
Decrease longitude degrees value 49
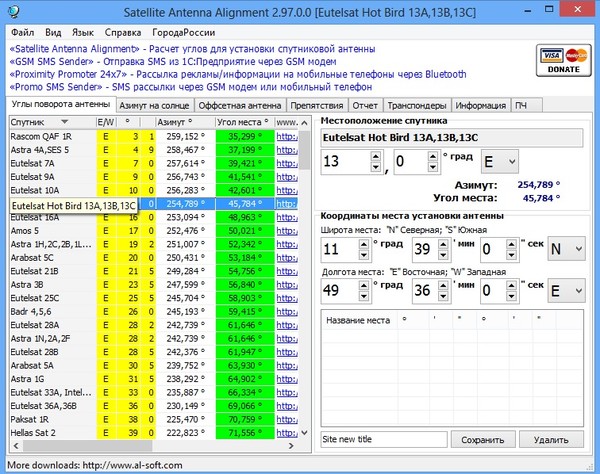(x=364, y=296)
